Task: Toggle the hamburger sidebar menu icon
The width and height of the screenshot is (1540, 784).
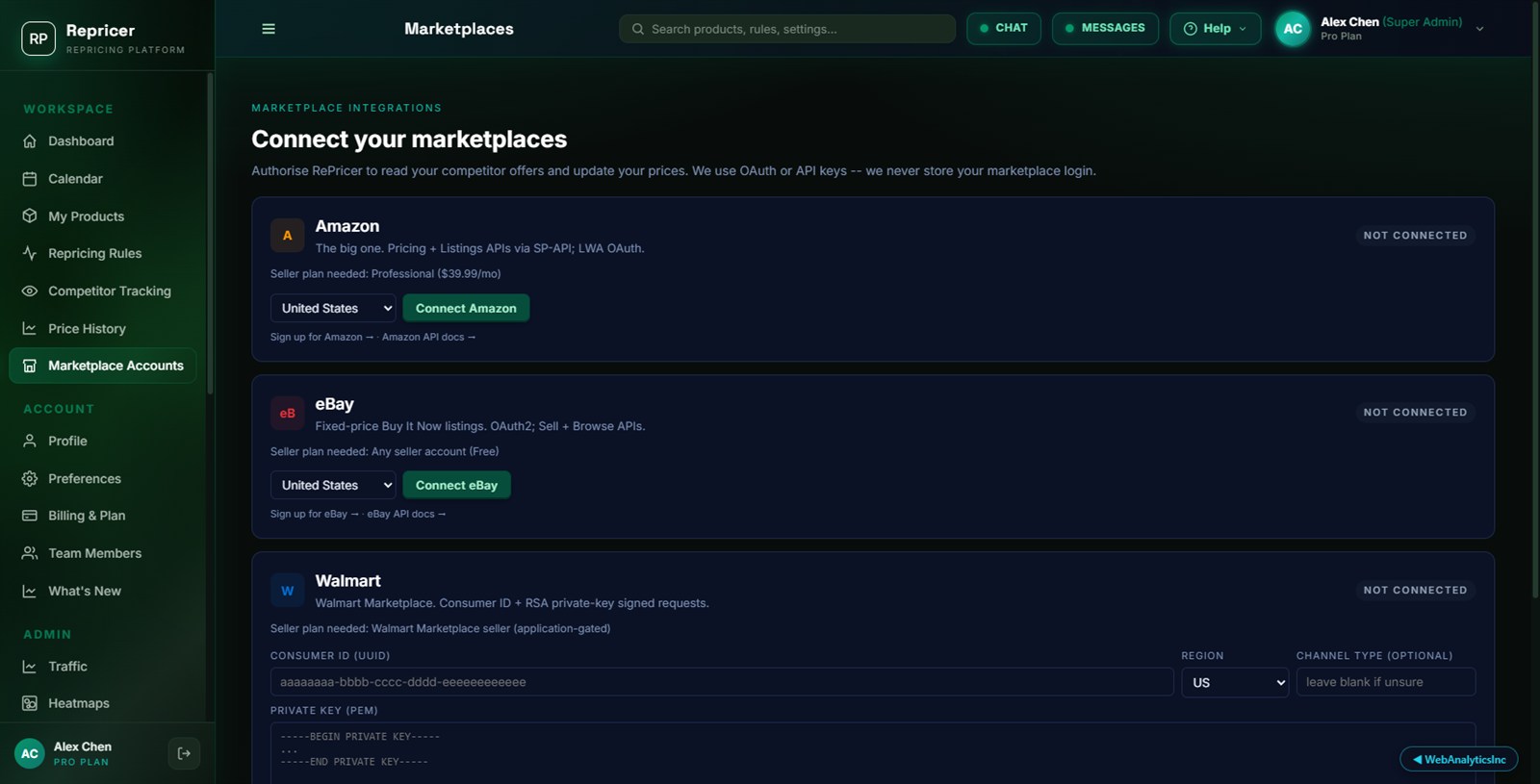Action: pyautogui.click(x=269, y=29)
